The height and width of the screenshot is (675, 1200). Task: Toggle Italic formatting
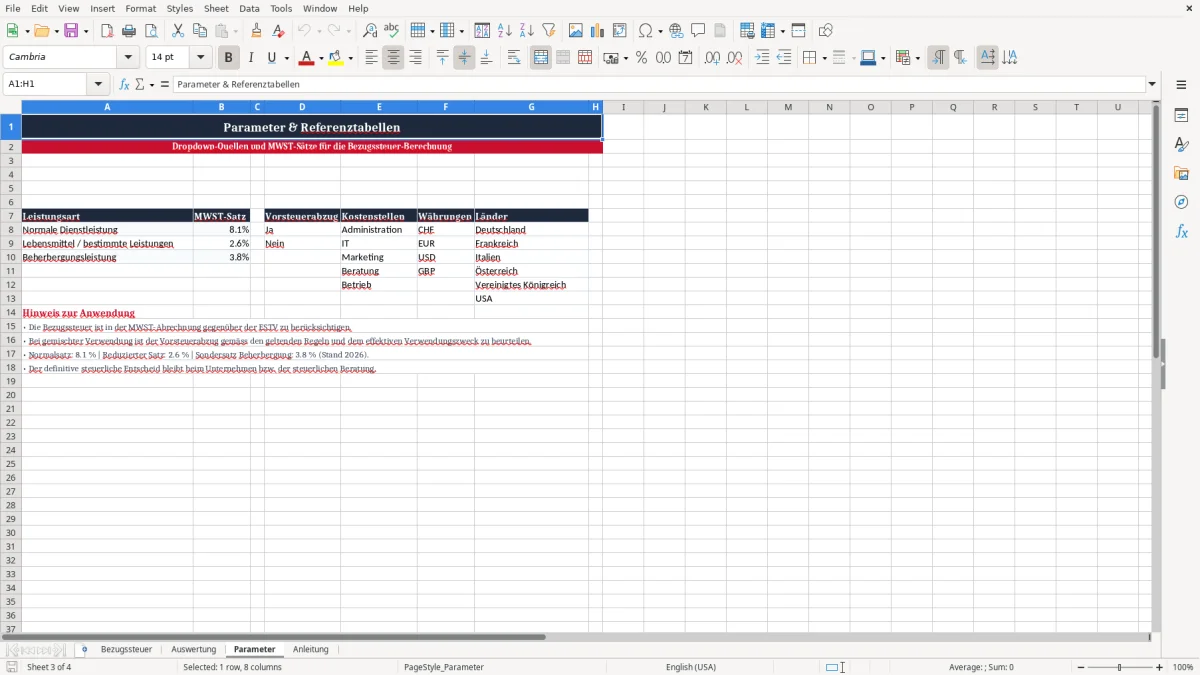pyautogui.click(x=251, y=58)
